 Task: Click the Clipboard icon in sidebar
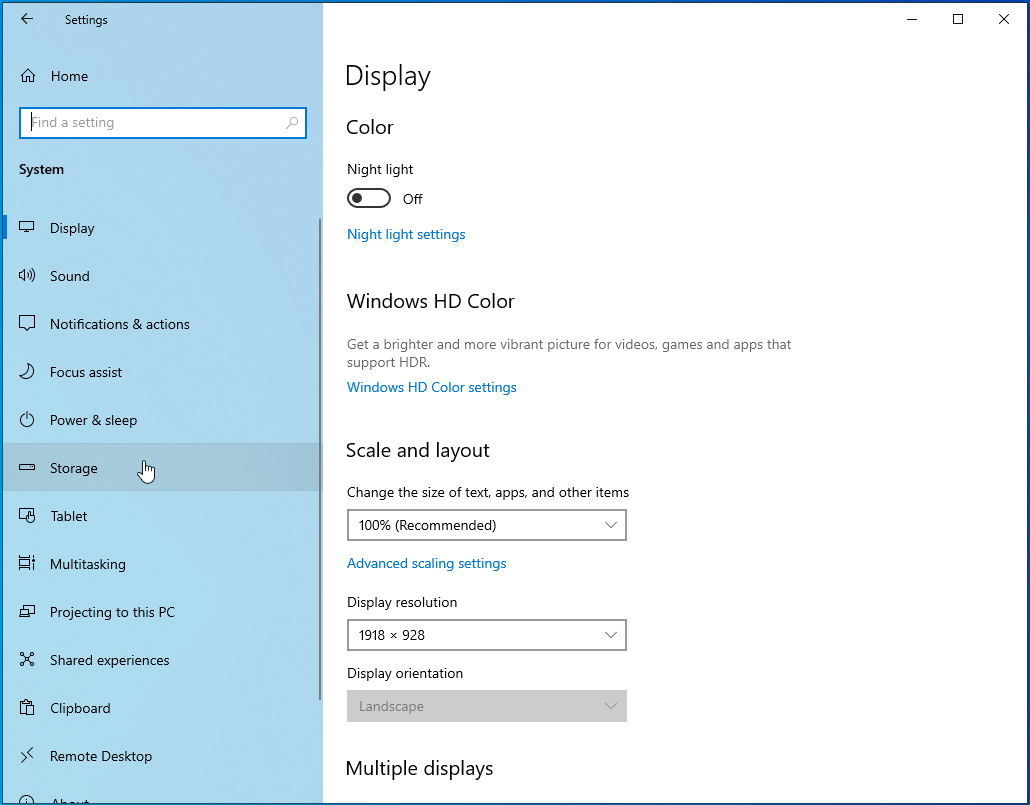tap(28, 708)
